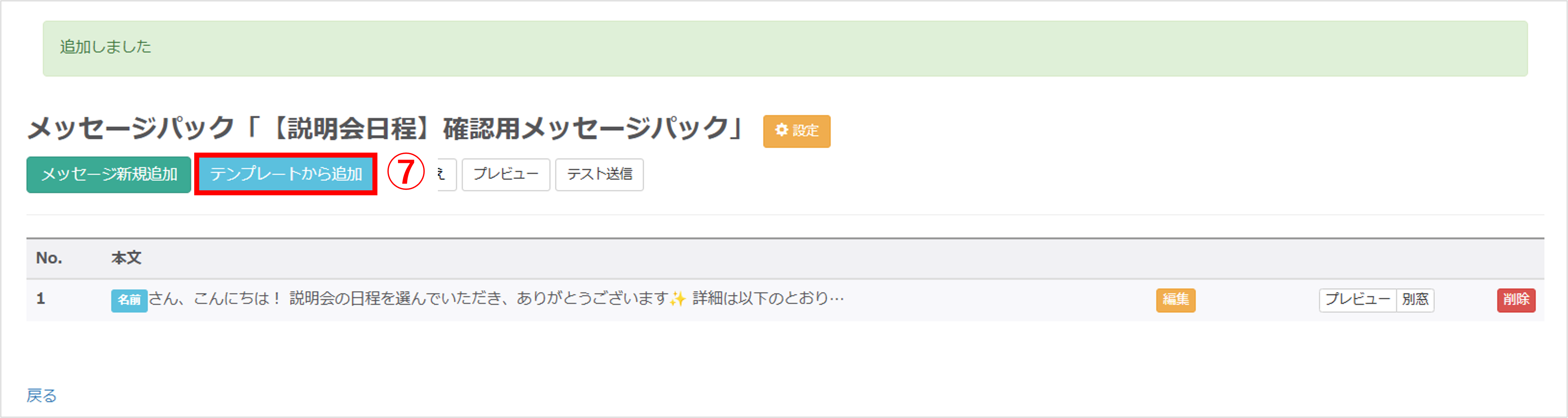Delete message 1 with red 削除 button
The image size is (1568, 418).
point(1516,300)
